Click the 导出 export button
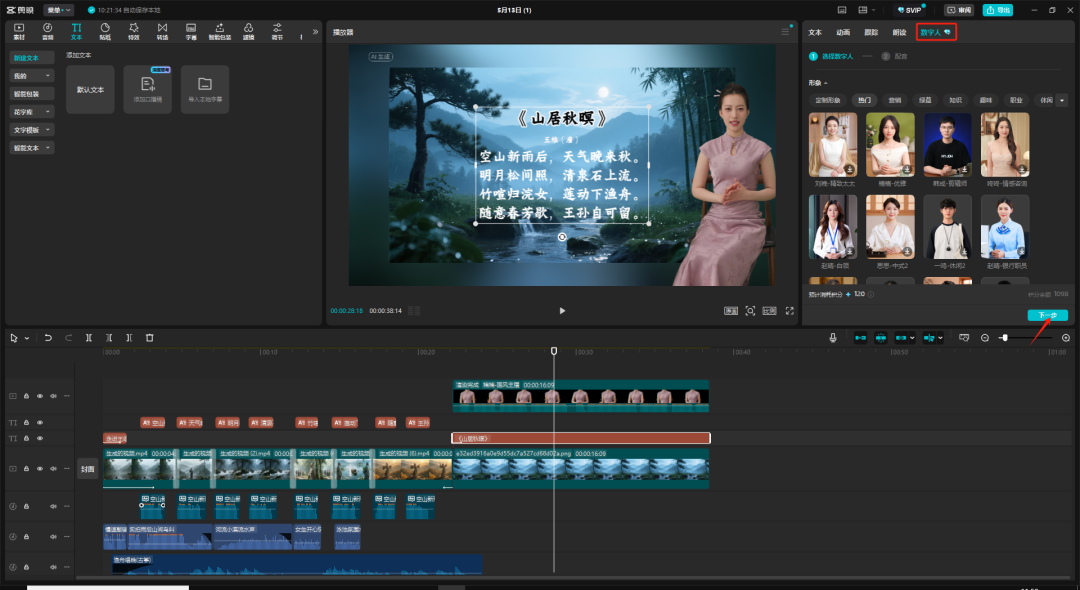The width and height of the screenshot is (1080, 590). pyautogui.click(x=997, y=10)
